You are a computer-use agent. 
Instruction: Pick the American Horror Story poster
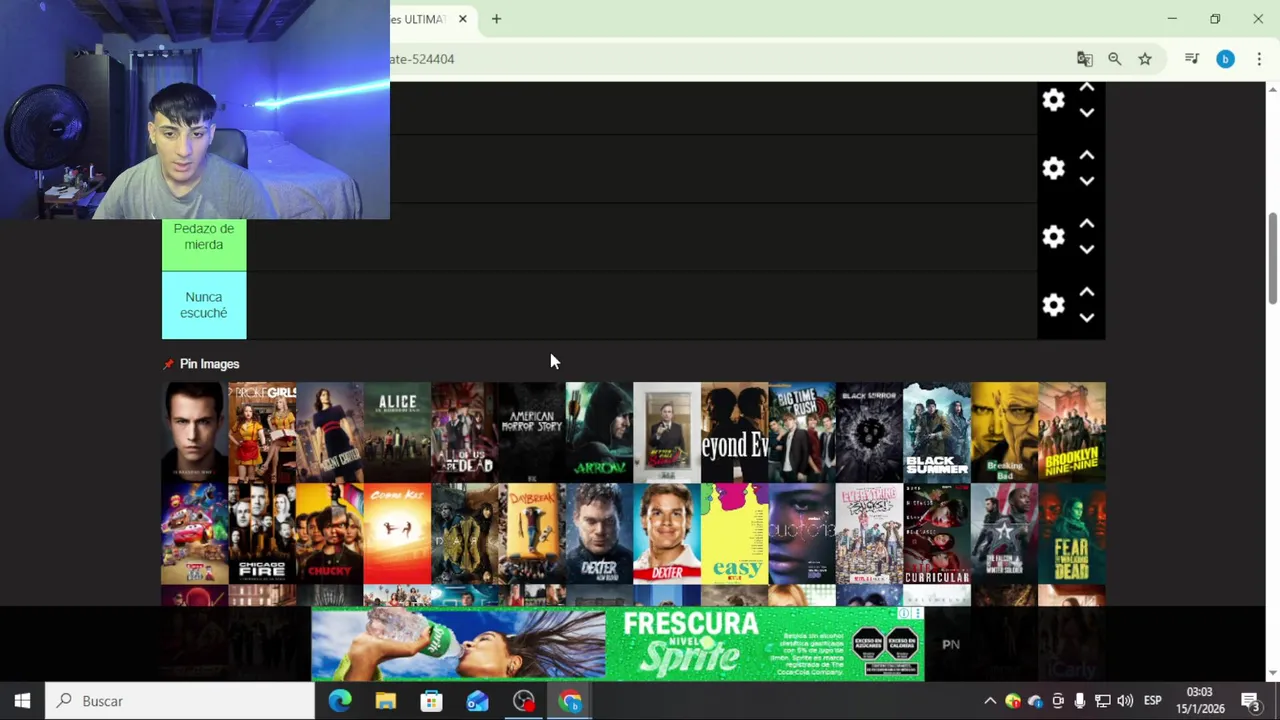pos(532,432)
